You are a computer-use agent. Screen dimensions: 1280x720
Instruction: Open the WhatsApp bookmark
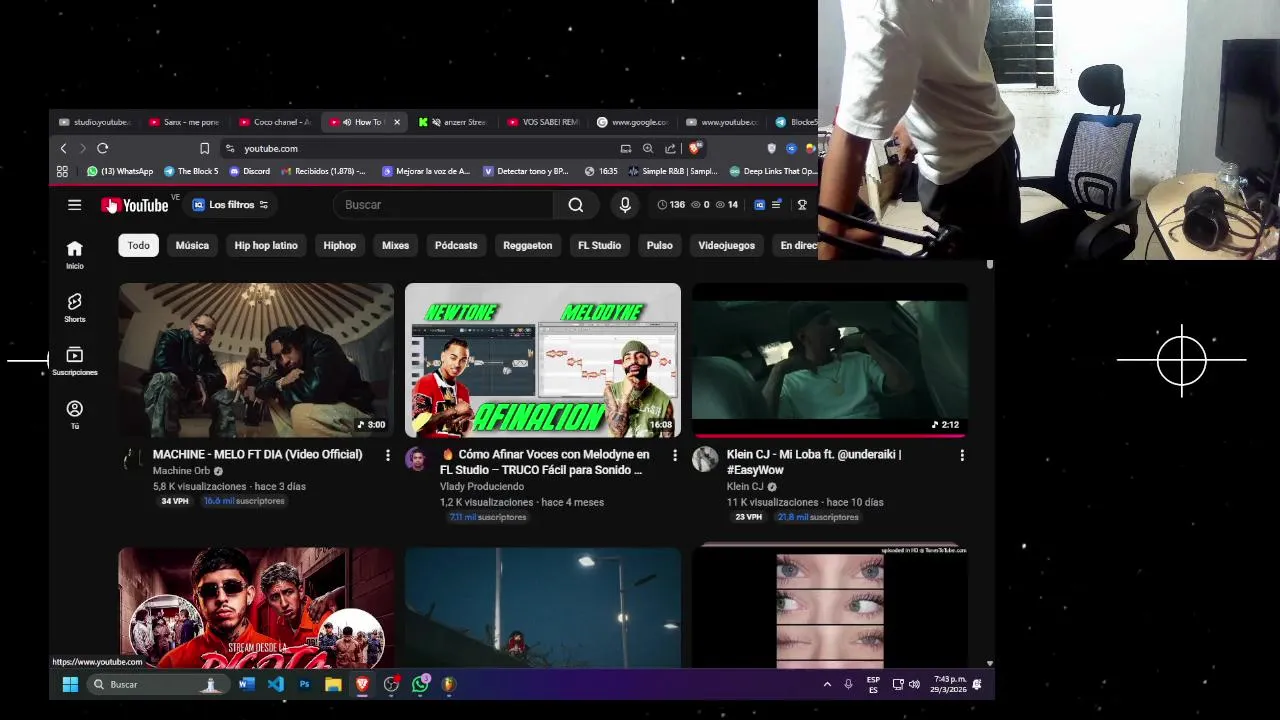point(120,171)
